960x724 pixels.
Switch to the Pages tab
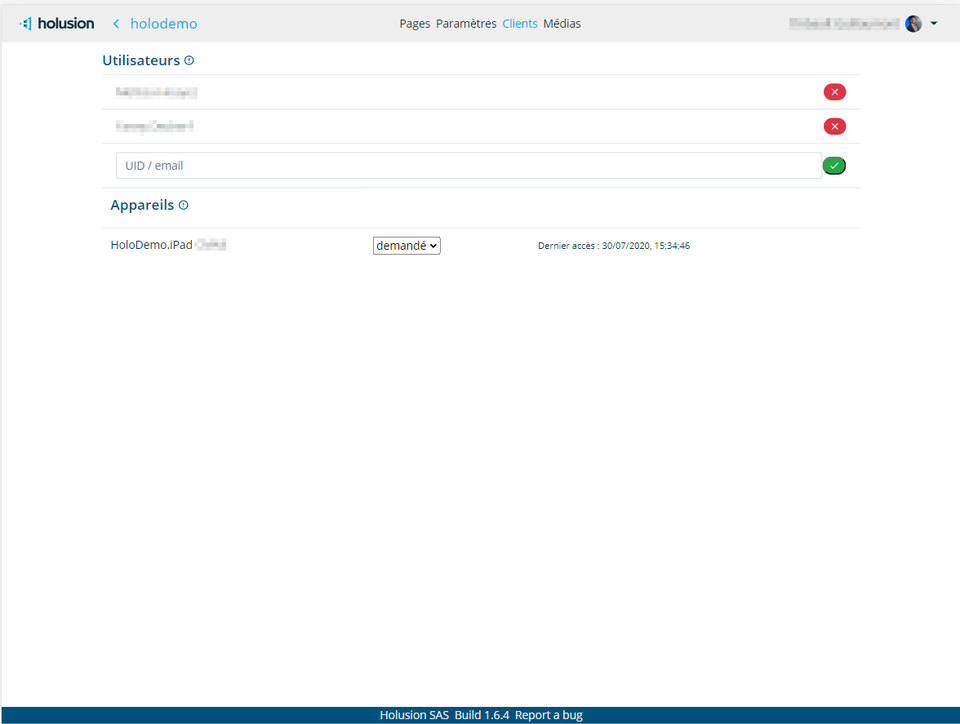pos(414,23)
